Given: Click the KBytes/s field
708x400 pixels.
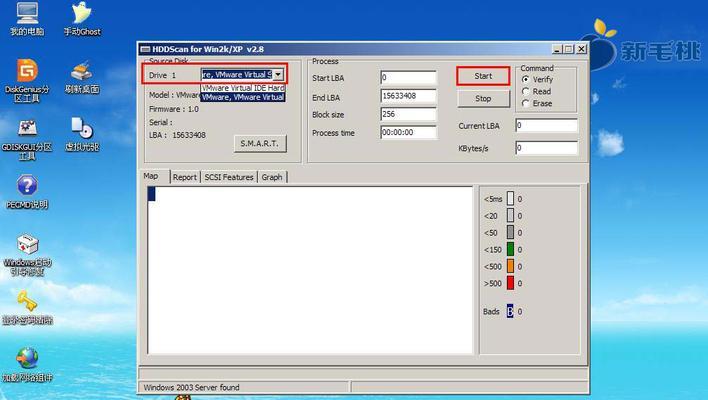Looking at the screenshot, I should [x=546, y=148].
